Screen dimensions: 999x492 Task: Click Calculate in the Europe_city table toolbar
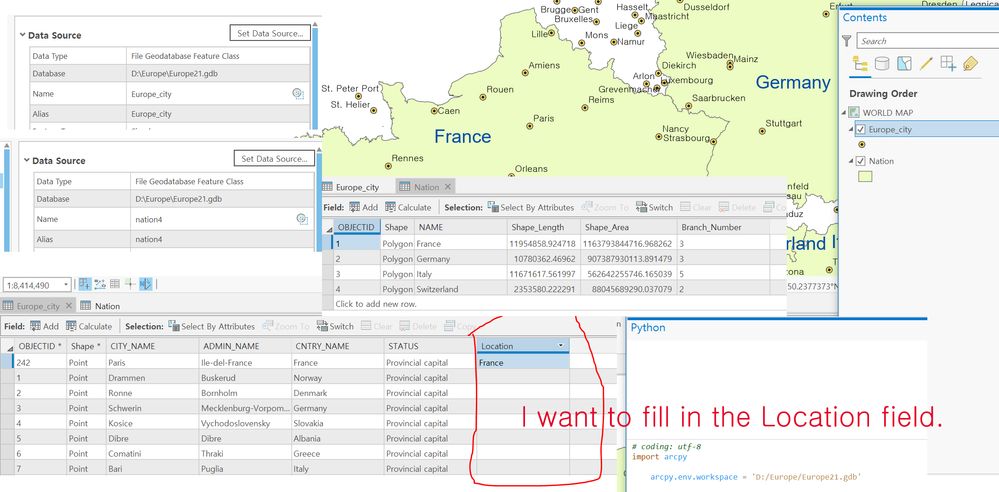88,326
